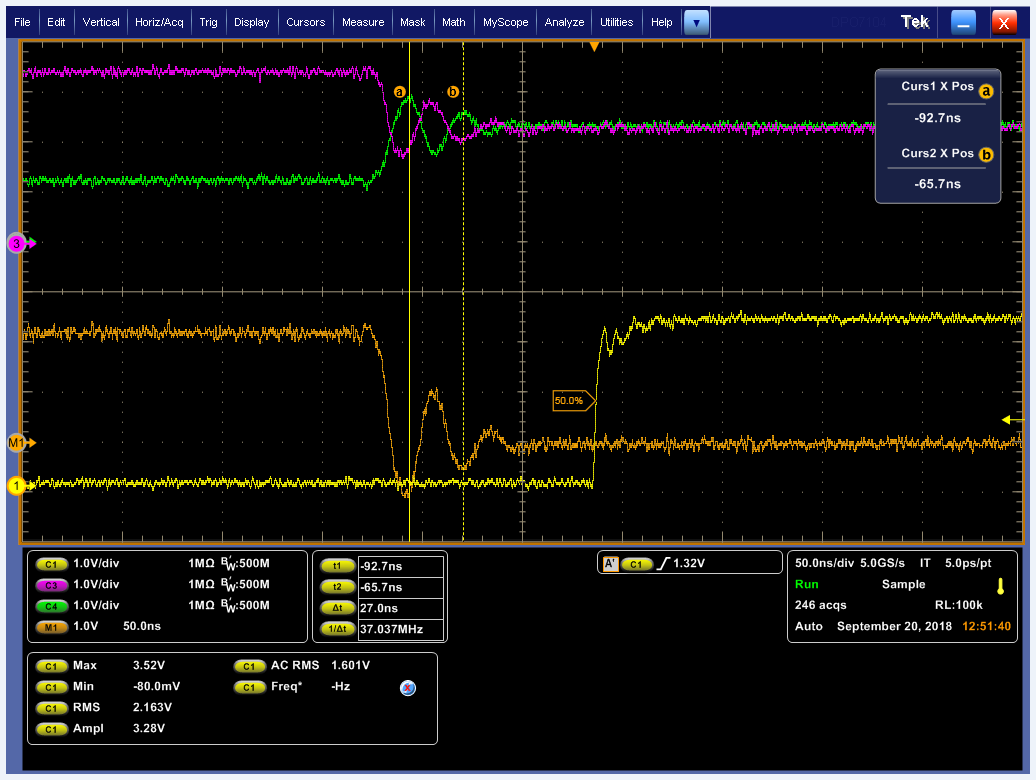
Task: Click the yellow thermometer status icon
Action: click(x=1000, y=586)
